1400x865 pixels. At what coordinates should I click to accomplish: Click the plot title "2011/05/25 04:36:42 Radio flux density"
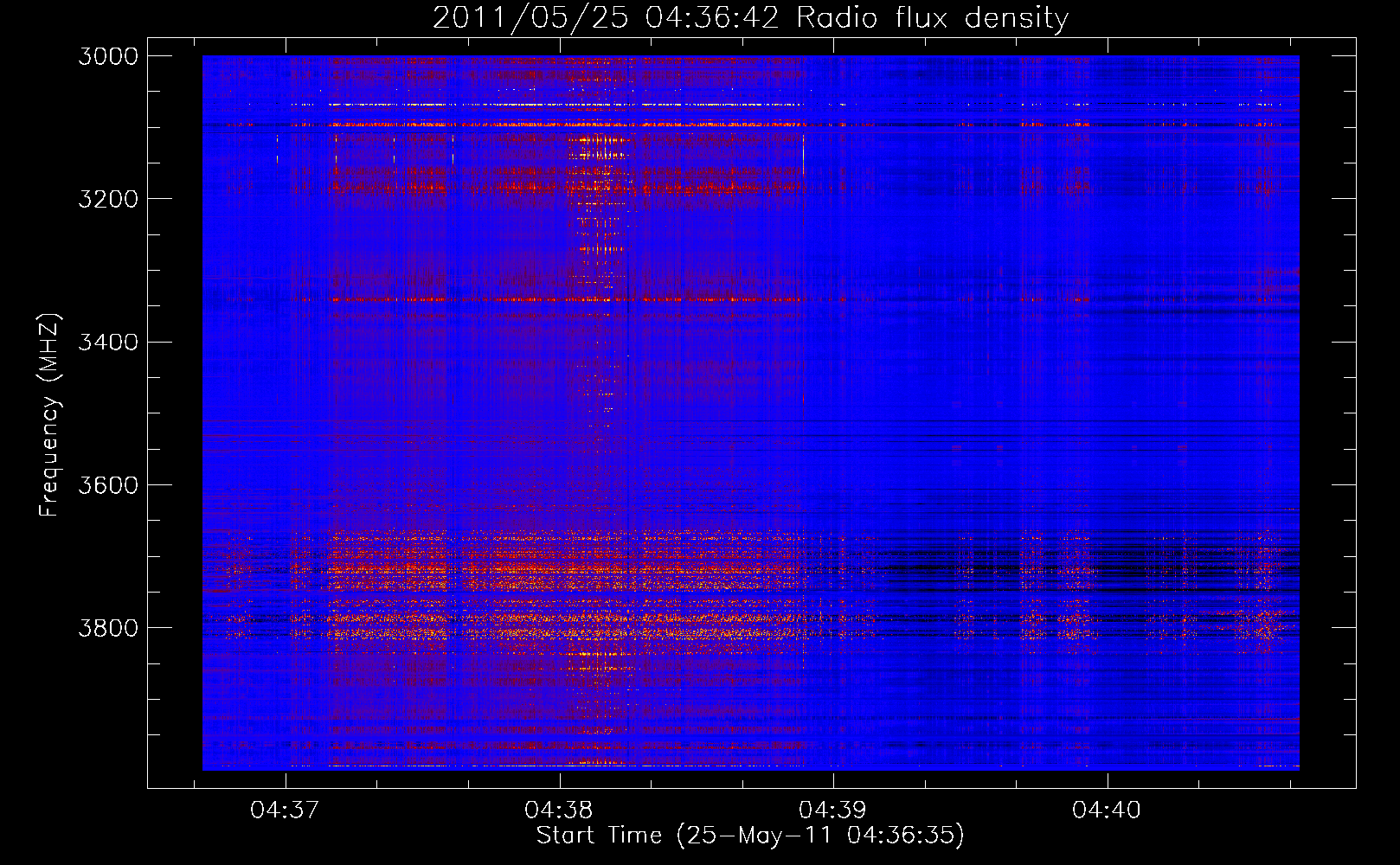point(750,18)
